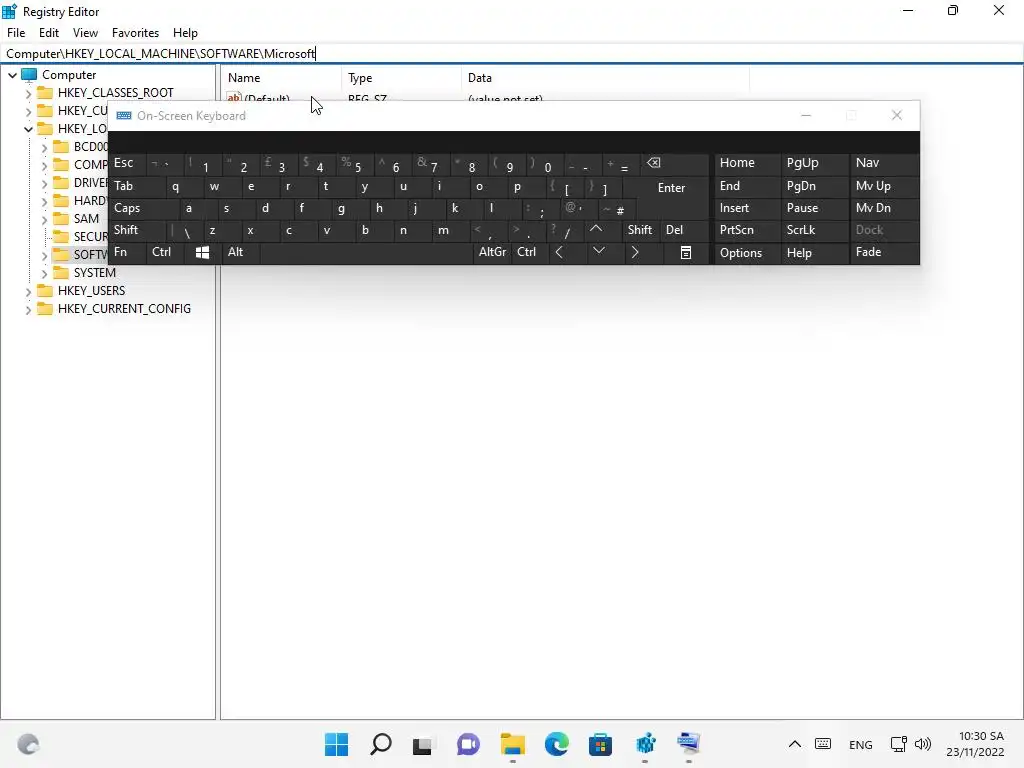This screenshot has width=1024, height=768.
Task: Switch to On-Screen Keyboard taskbar icon
Action: [x=688, y=744]
